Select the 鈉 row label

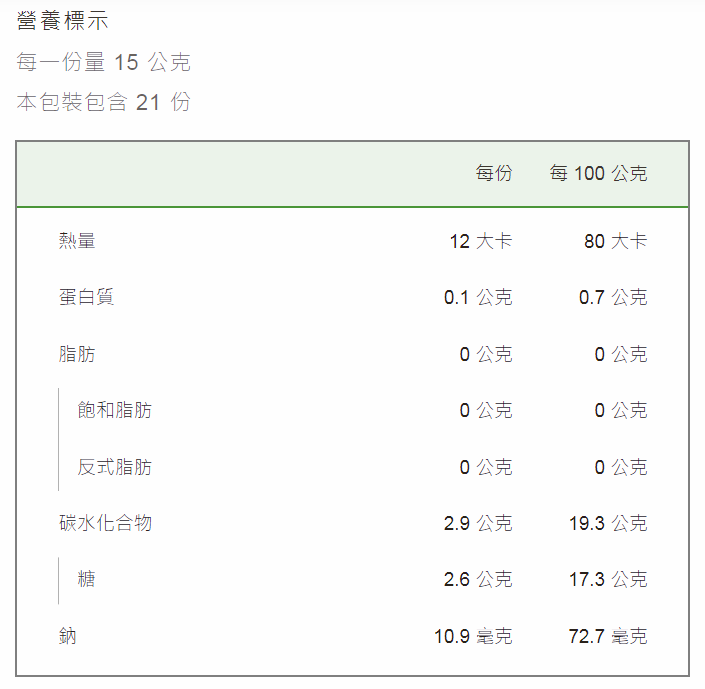(x=67, y=636)
